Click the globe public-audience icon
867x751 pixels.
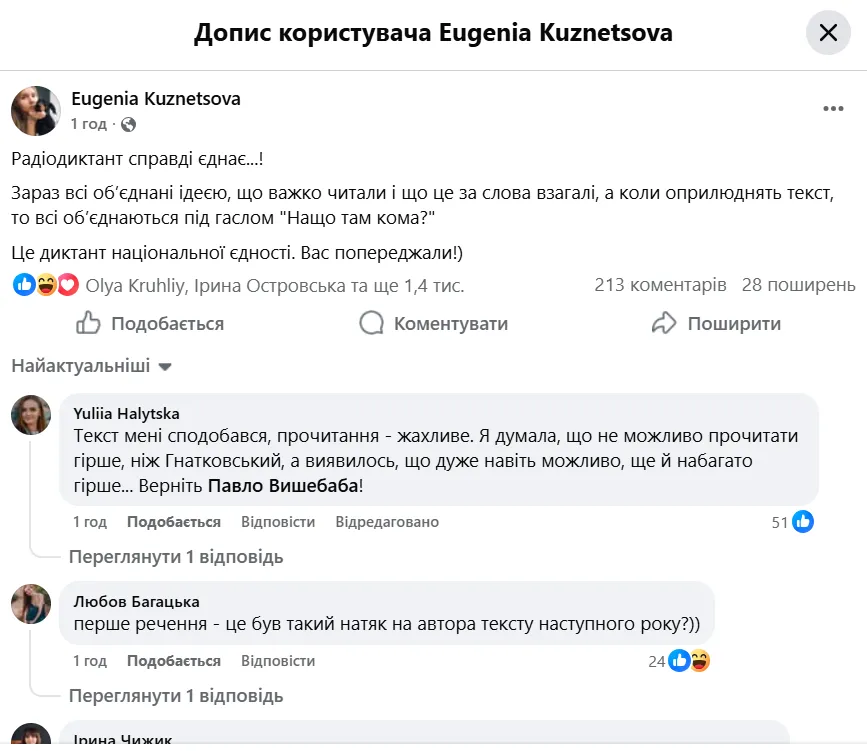tap(127, 125)
